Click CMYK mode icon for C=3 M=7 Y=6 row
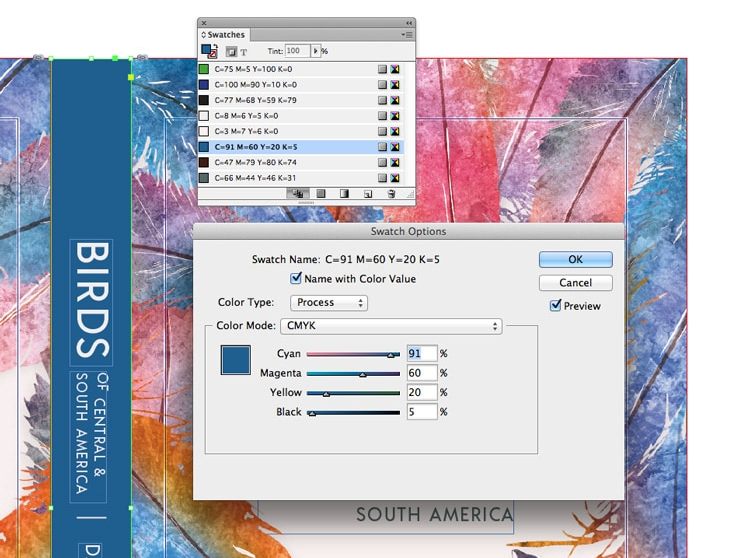The image size is (750, 558). click(x=395, y=131)
